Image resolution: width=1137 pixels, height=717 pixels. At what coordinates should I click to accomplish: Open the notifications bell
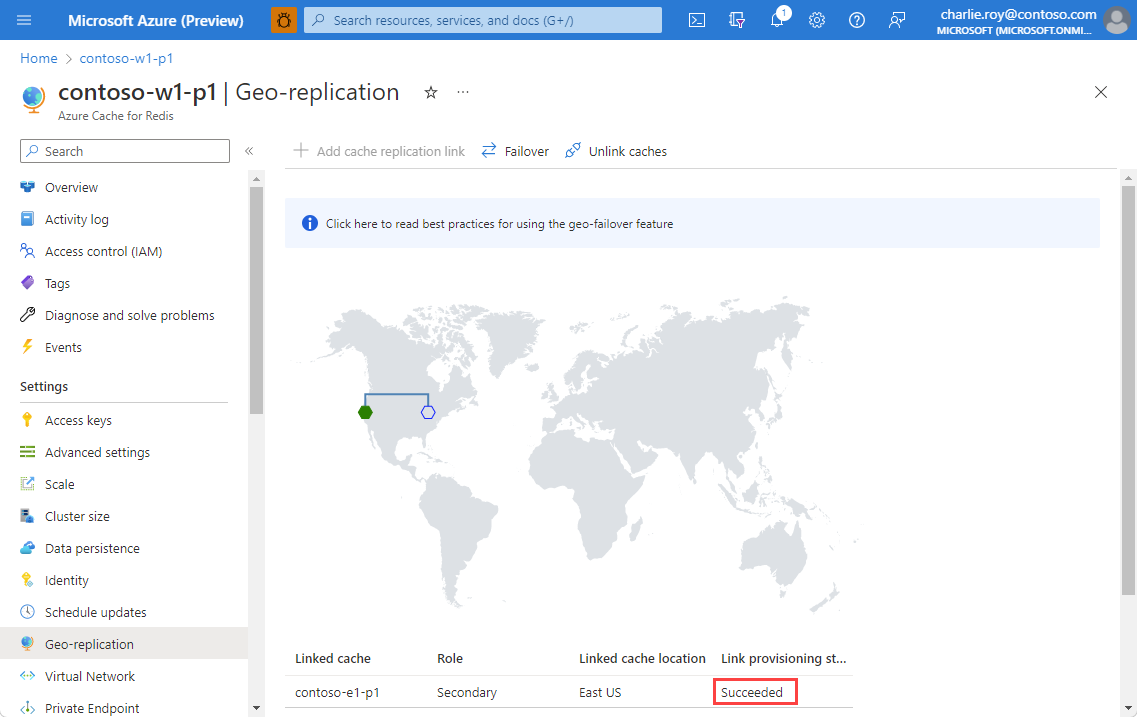pyautogui.click(x=777, y=20)
